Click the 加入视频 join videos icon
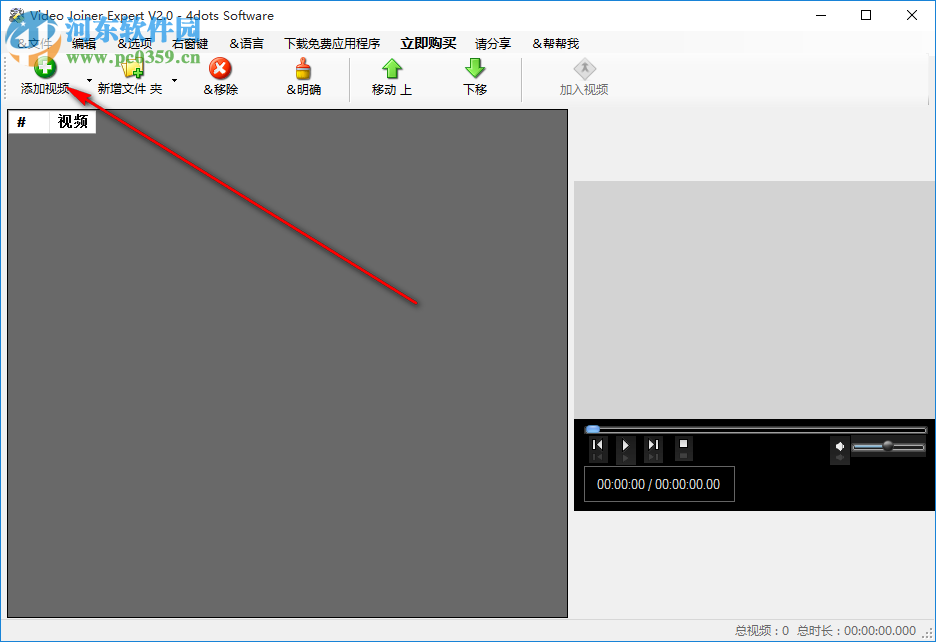 point(584,68)
